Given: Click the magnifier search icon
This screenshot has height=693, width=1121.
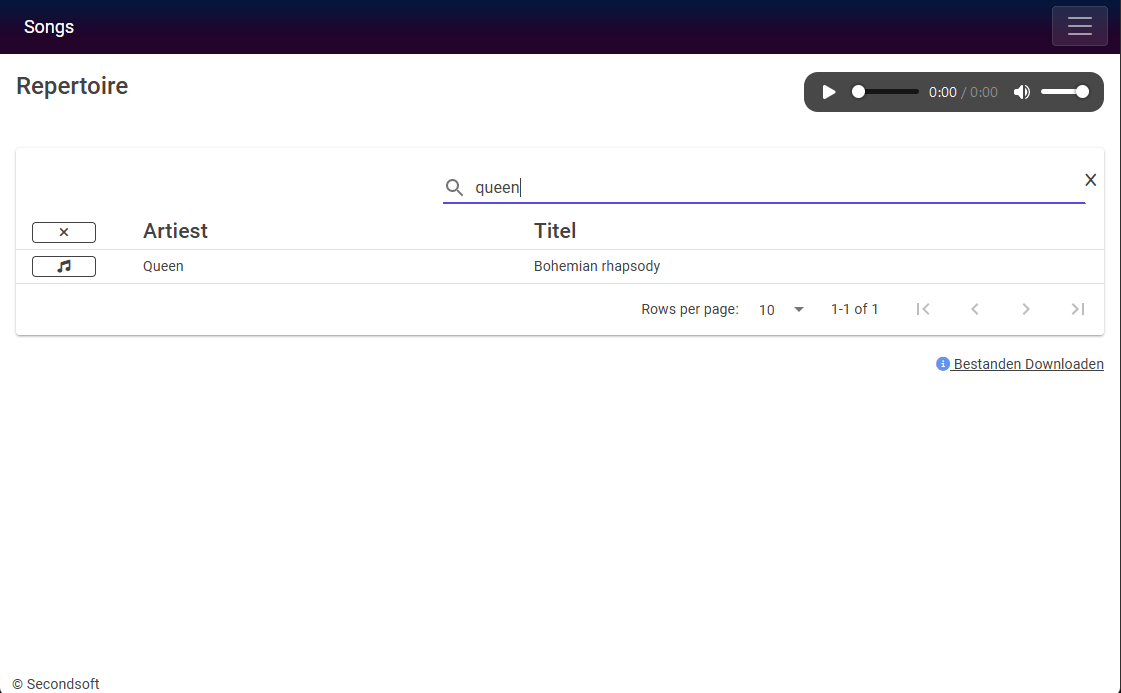Looking at the screenshot, I should tap(454, 187).
